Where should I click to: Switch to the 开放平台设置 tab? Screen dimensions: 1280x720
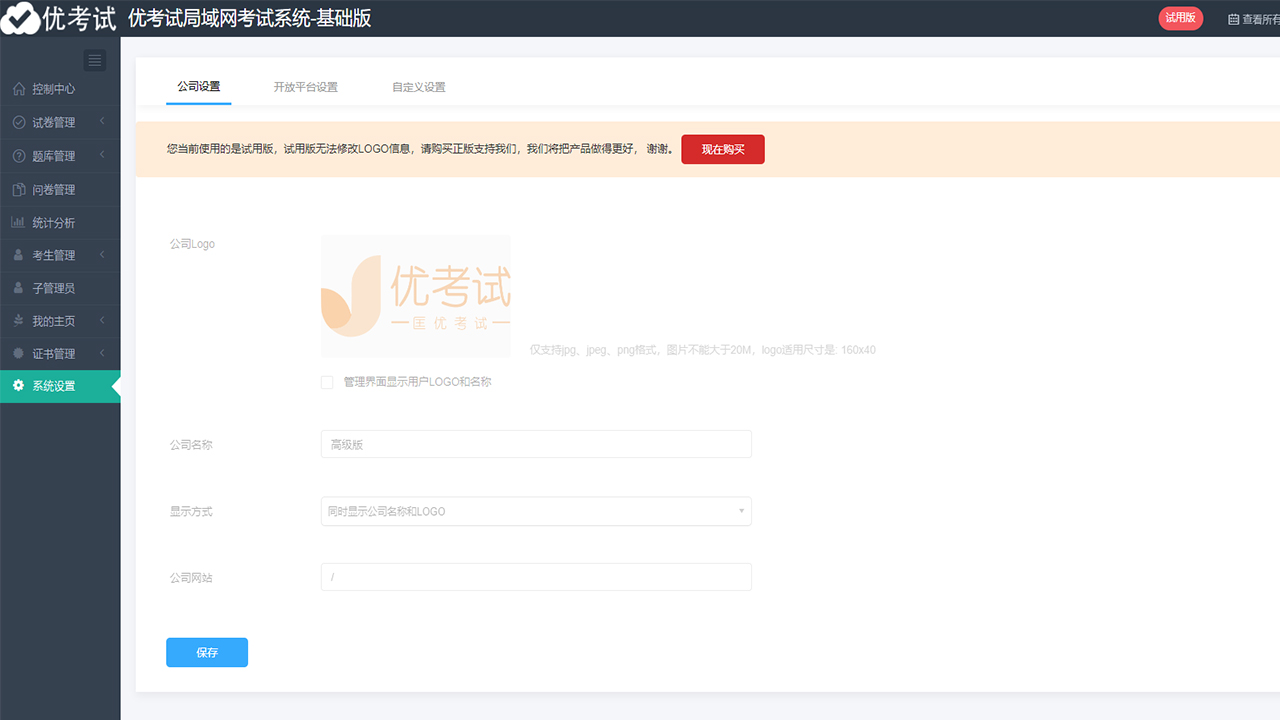(x=306, y=87)
